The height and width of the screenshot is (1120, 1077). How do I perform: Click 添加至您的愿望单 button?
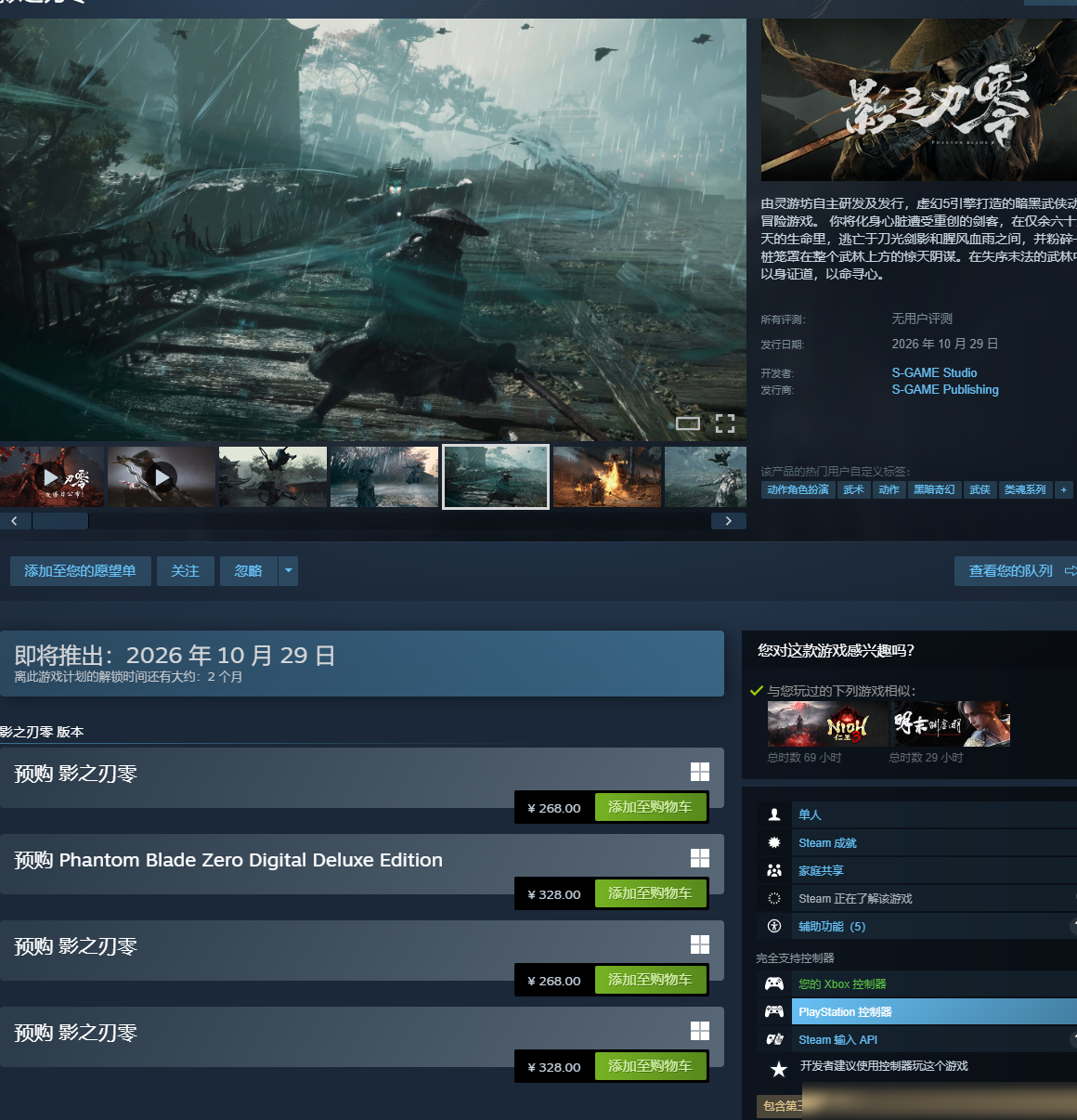tap(80, 571)
